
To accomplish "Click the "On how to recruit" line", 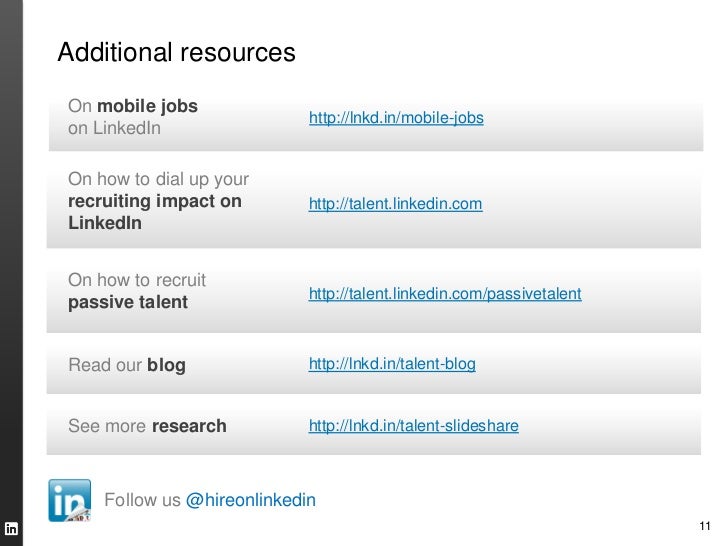I will point(137,280).
